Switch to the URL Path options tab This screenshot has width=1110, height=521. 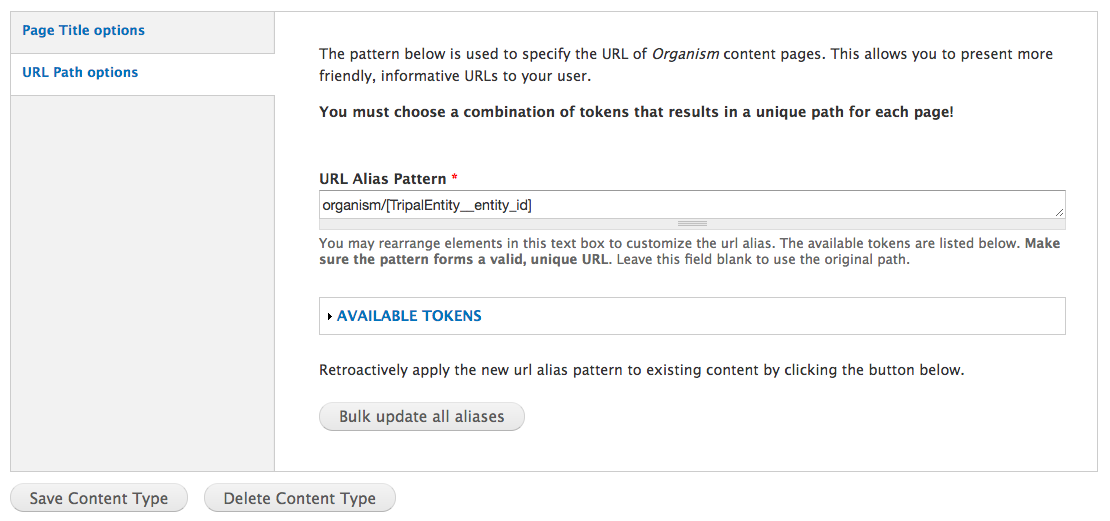(80, 73)
